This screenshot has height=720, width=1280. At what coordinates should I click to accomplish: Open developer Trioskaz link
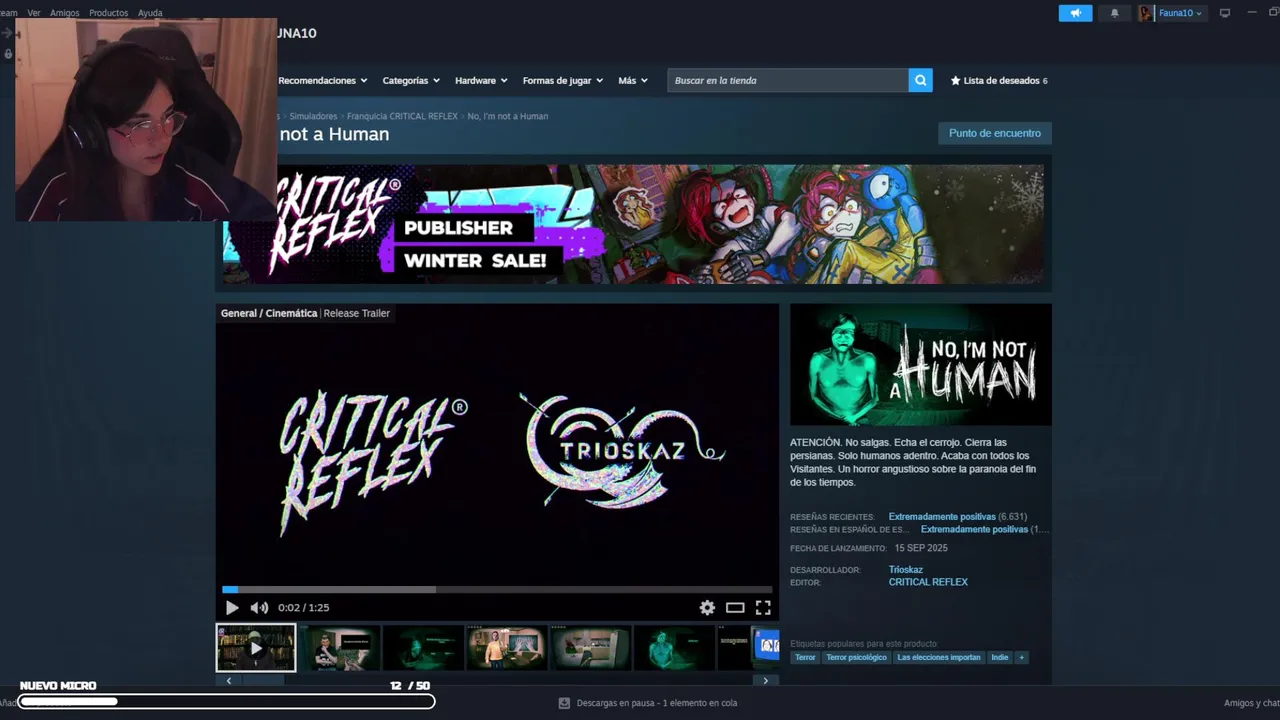tap(906, 570)
